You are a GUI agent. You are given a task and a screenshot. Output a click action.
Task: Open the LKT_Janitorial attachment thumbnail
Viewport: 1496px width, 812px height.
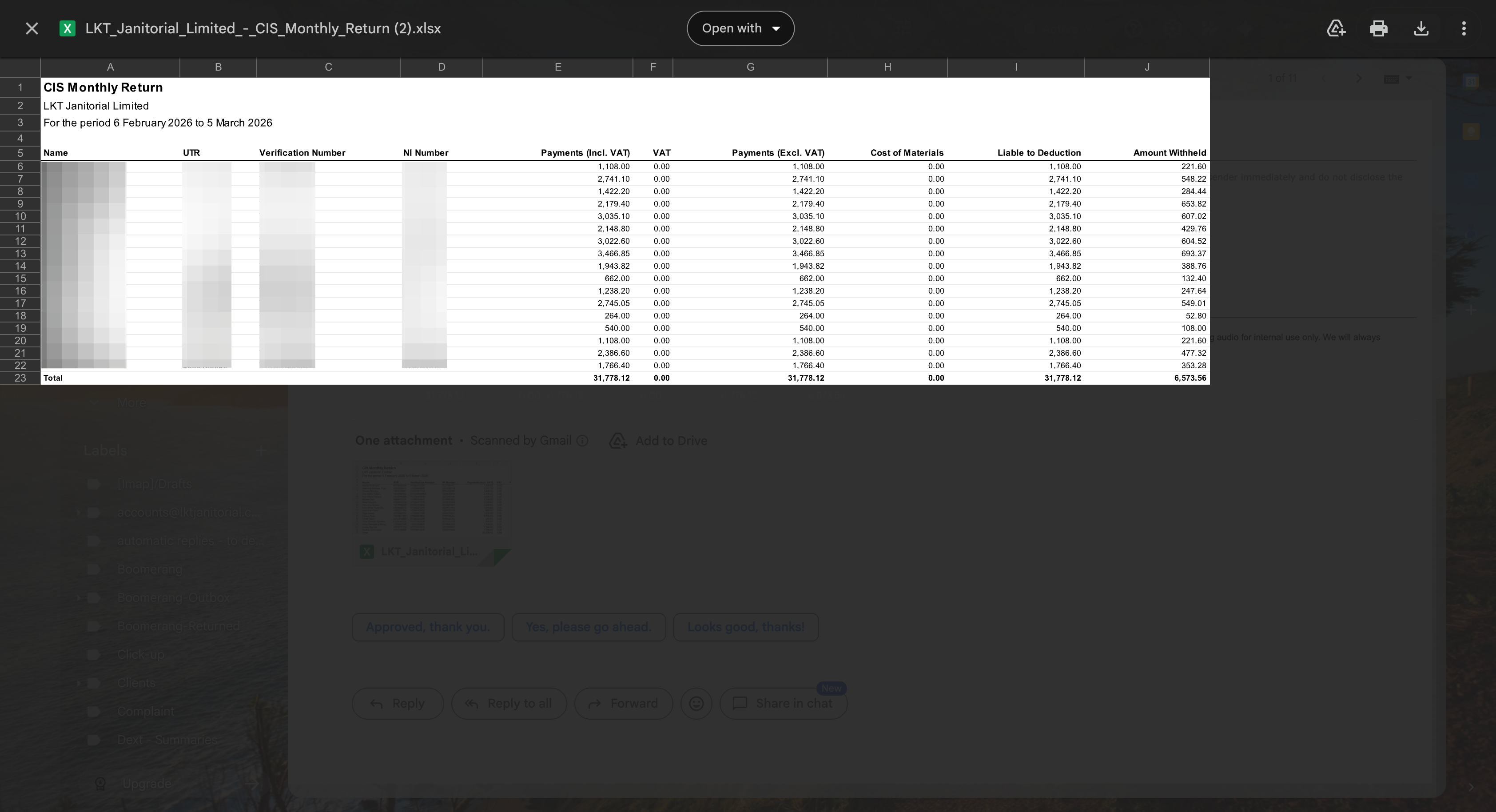[432, 512]
